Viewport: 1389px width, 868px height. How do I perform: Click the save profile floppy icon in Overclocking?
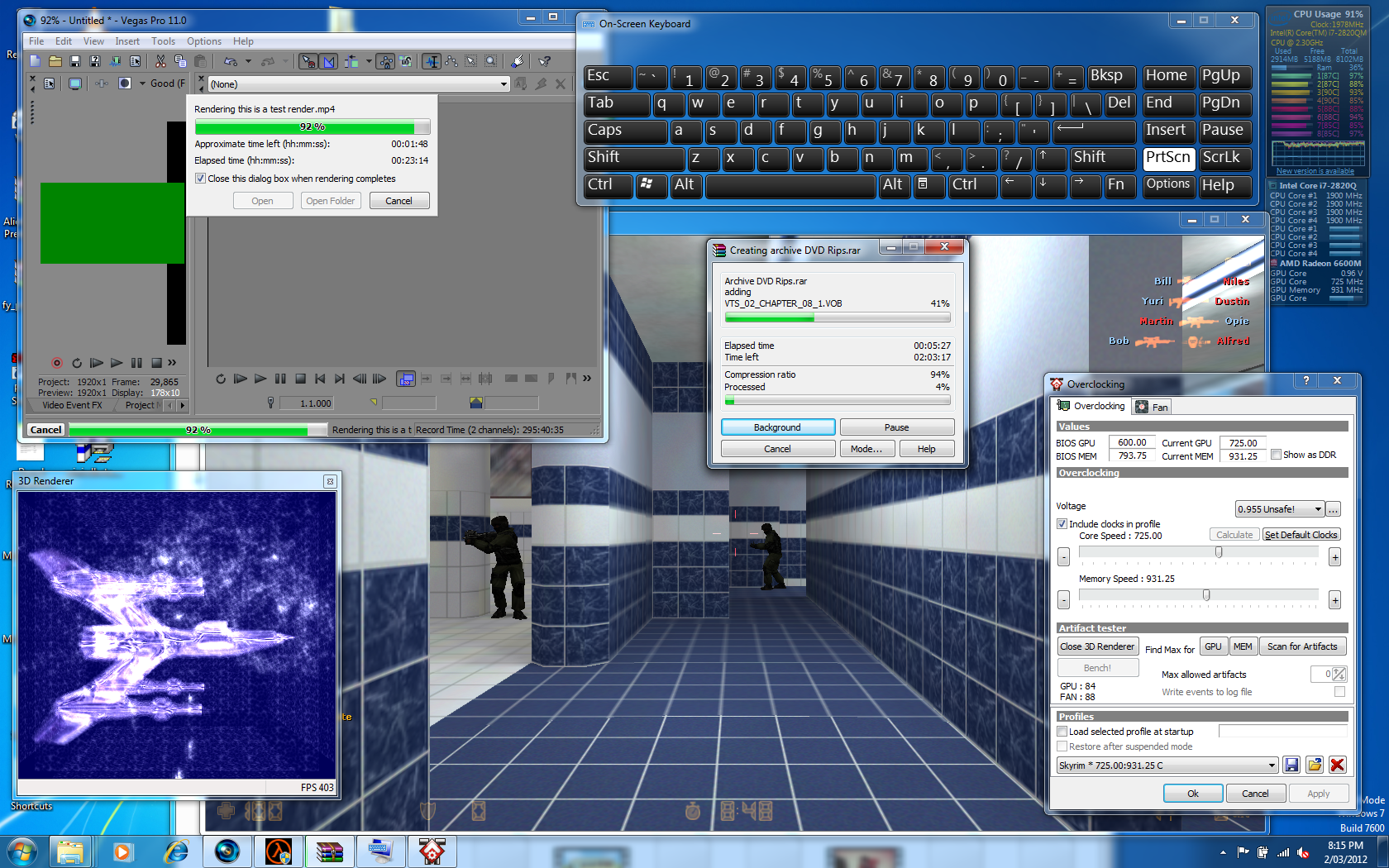click(x=1291, y=765)
